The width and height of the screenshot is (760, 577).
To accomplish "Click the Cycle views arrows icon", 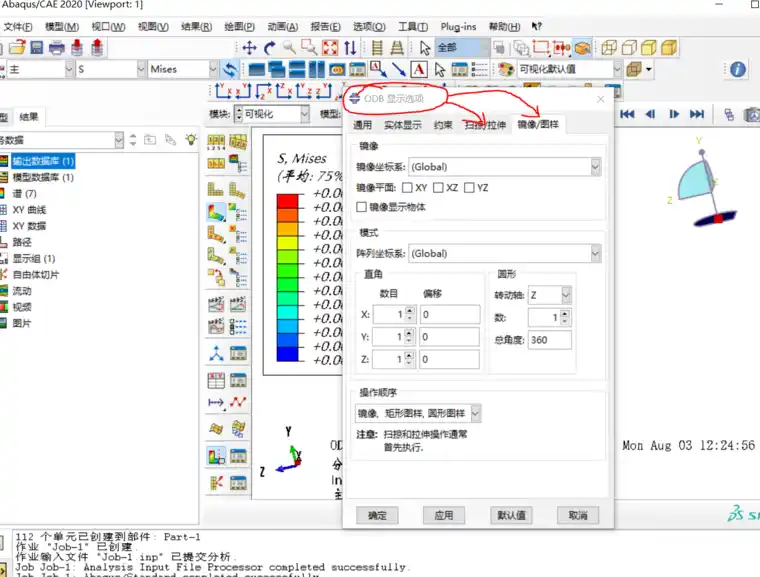I will pyautogui.click(x=350, y=48).
